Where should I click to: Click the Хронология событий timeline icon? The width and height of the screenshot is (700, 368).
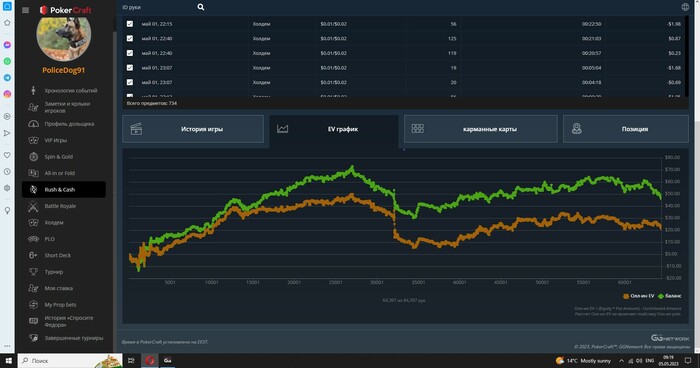pyautogui.click(x=33, y=90)
